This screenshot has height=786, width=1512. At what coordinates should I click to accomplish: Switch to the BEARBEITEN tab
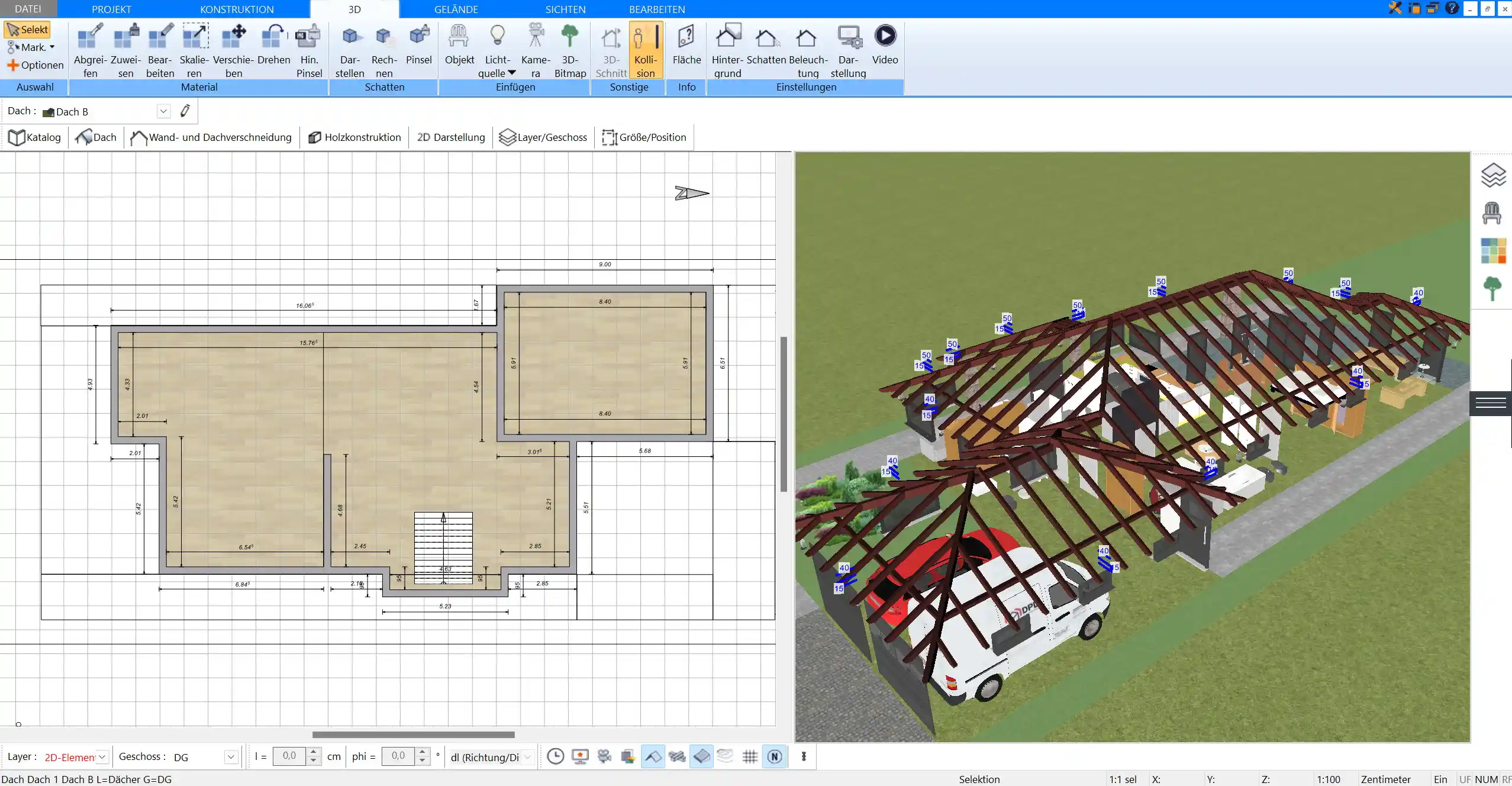pyautogui.click(x=657, y=9)
